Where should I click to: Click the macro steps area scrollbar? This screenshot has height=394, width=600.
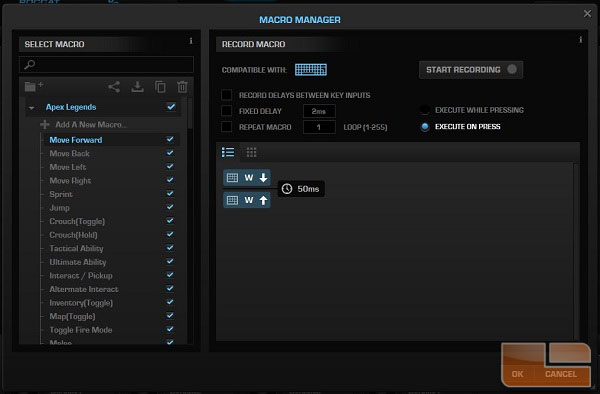[x=576, y=251]
